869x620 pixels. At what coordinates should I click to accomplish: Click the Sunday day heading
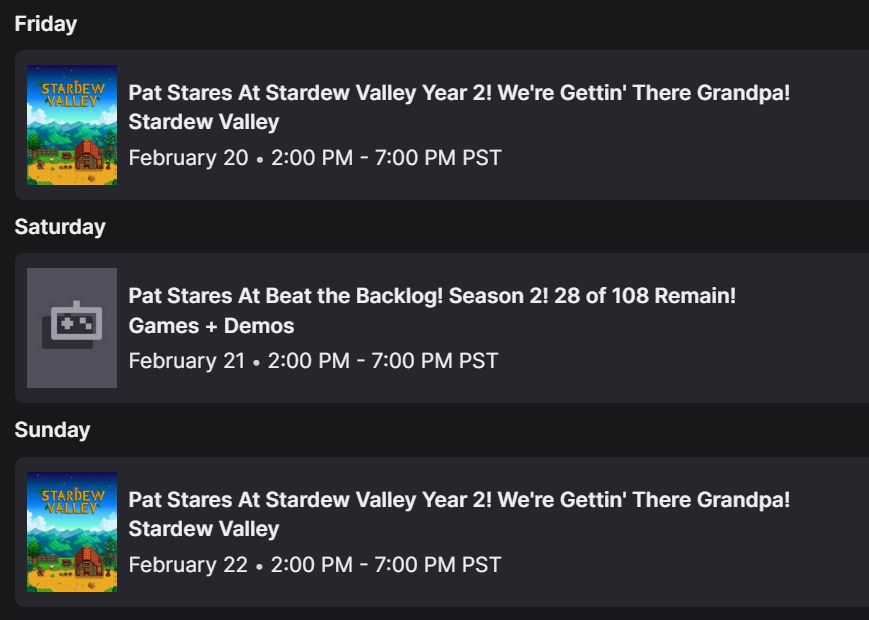point(52,430)
